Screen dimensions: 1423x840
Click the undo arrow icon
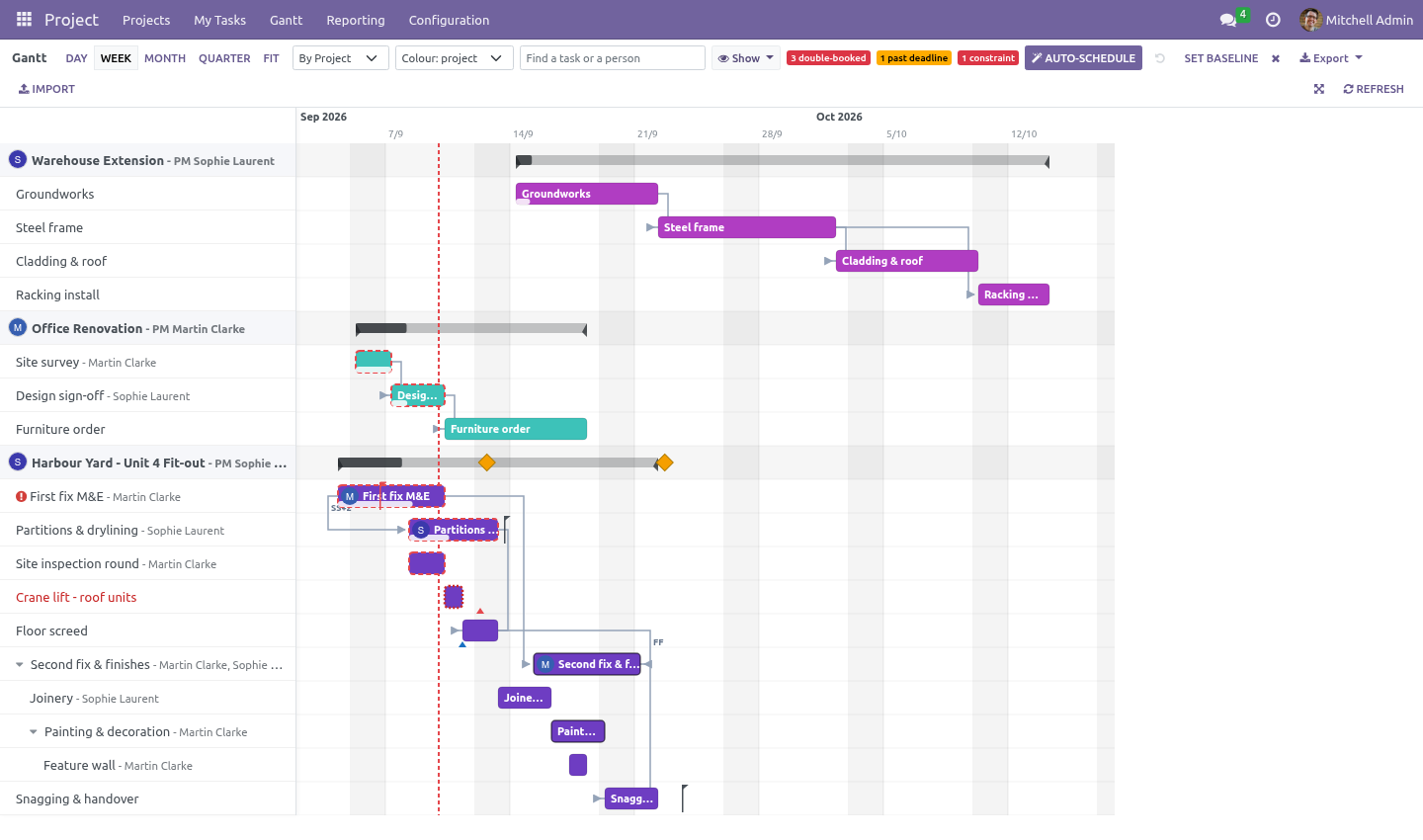pos(1160,58)
